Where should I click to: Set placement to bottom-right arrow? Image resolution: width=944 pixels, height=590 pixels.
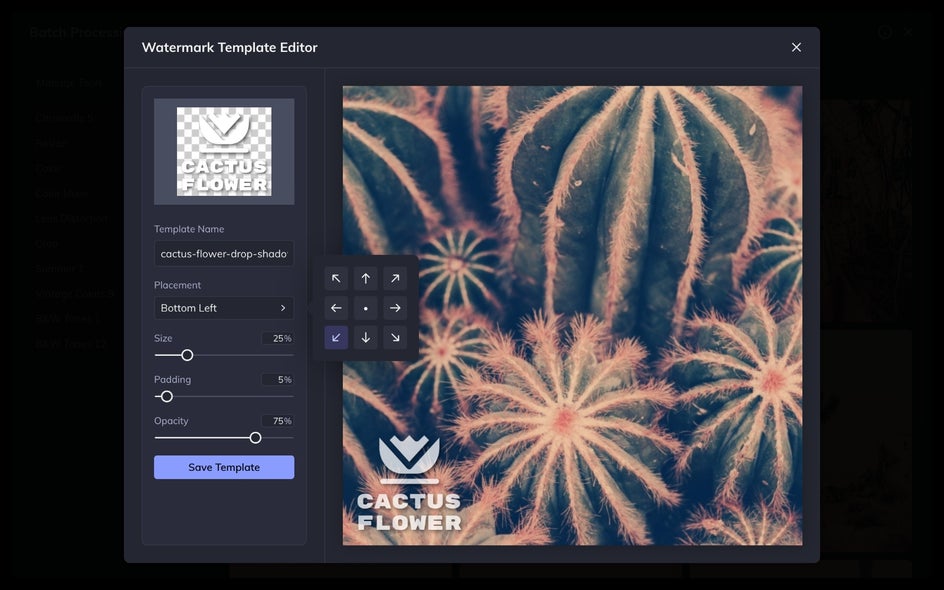tap(395, 338)
